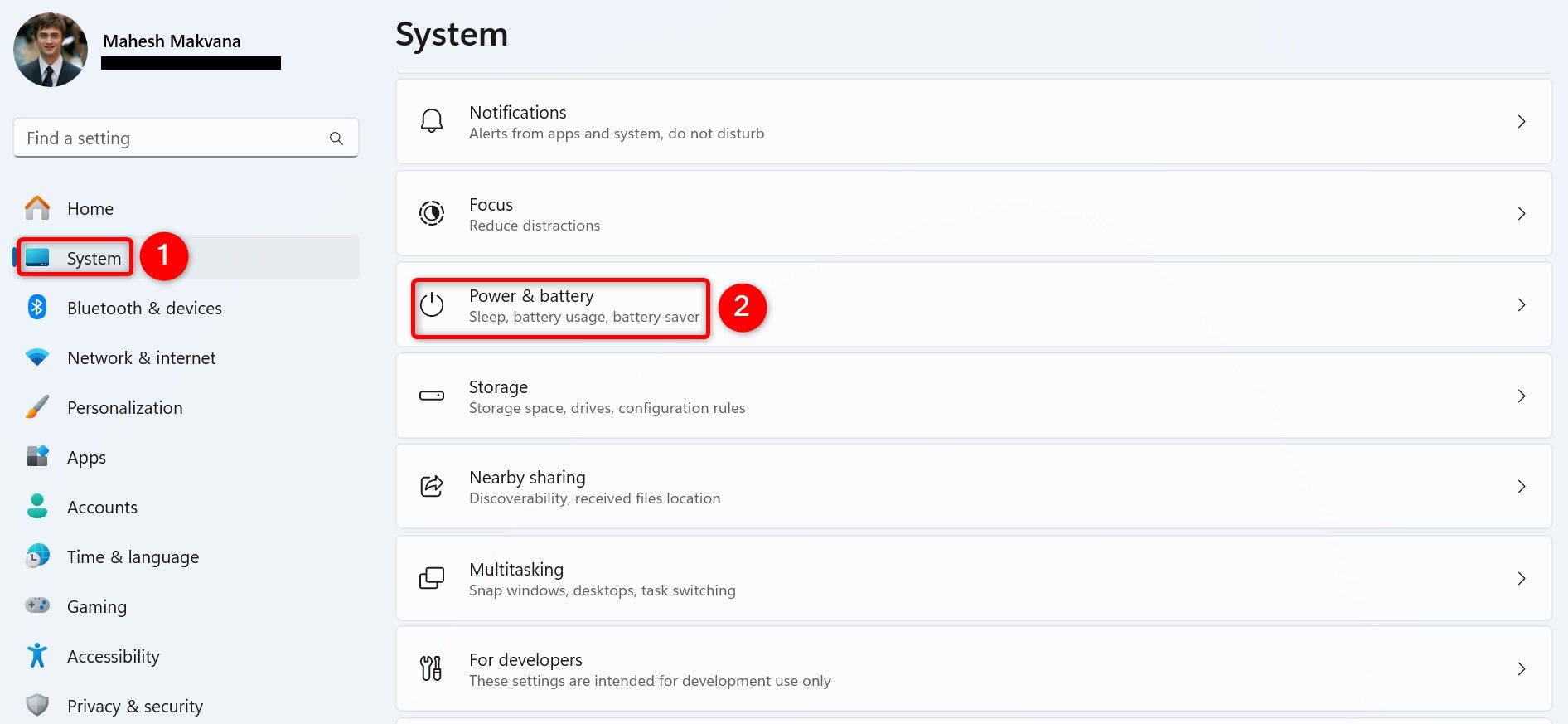Click the Notifications bell icon

tap(431, 121)
